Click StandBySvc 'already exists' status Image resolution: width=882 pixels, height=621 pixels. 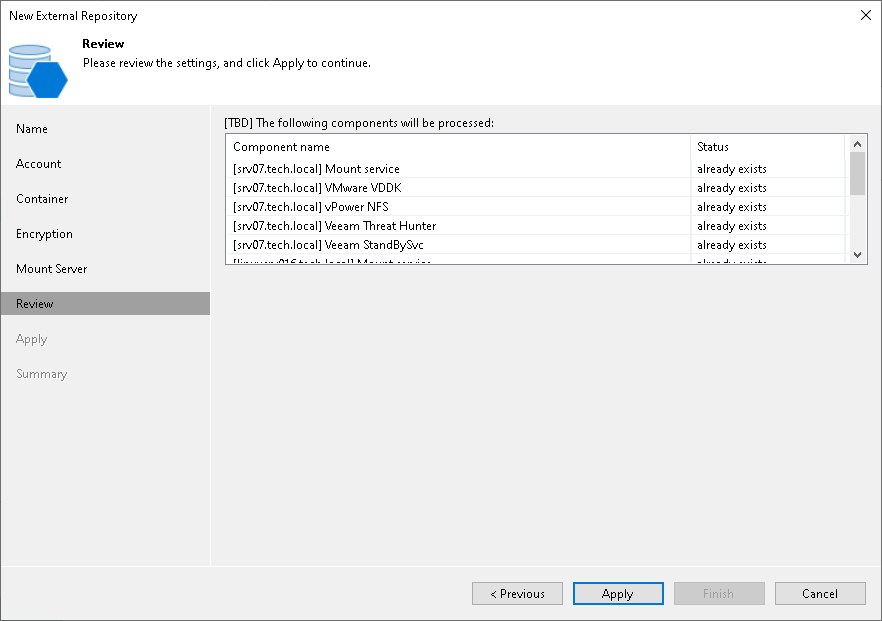732,245
